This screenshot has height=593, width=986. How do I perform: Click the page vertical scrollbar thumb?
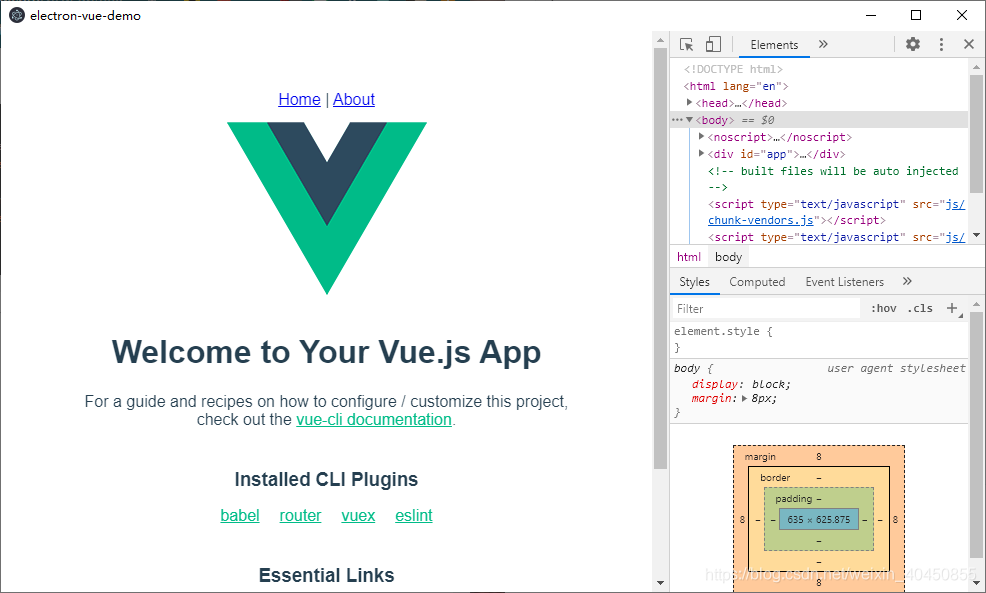tap(660, 258)
